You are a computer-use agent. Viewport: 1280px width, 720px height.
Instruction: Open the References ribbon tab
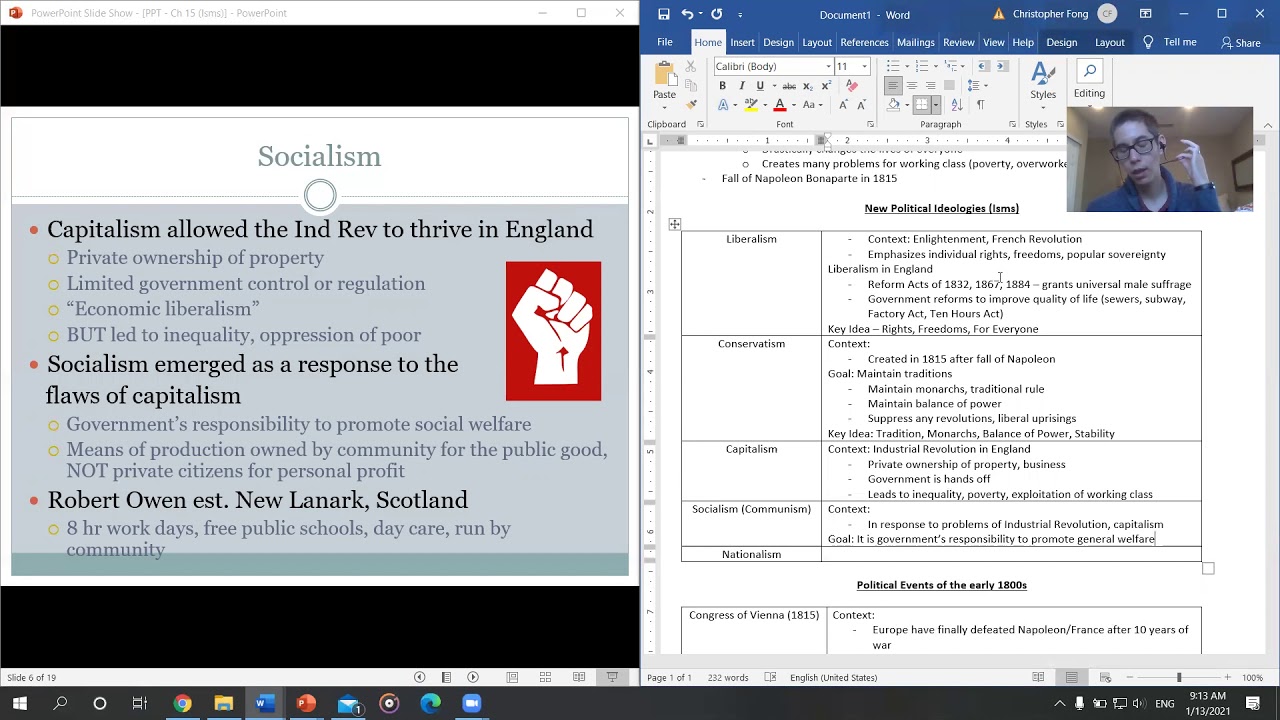tap(864, 42)
